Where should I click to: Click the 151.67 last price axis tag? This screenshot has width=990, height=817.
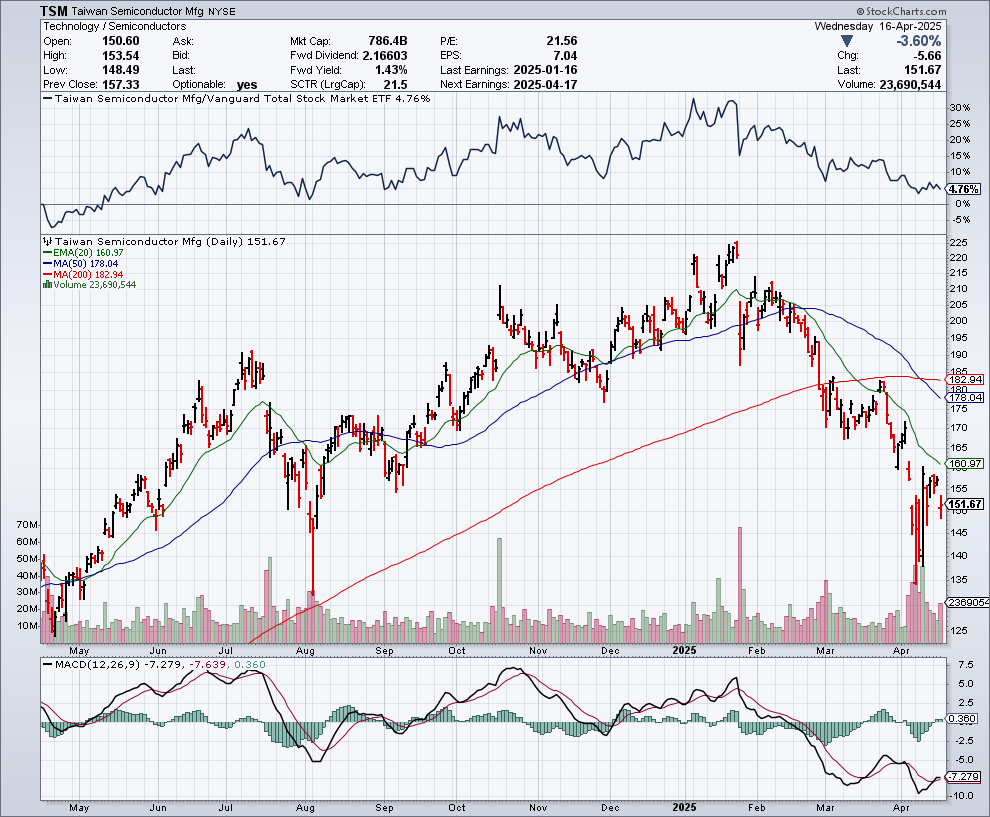(966, 504)
